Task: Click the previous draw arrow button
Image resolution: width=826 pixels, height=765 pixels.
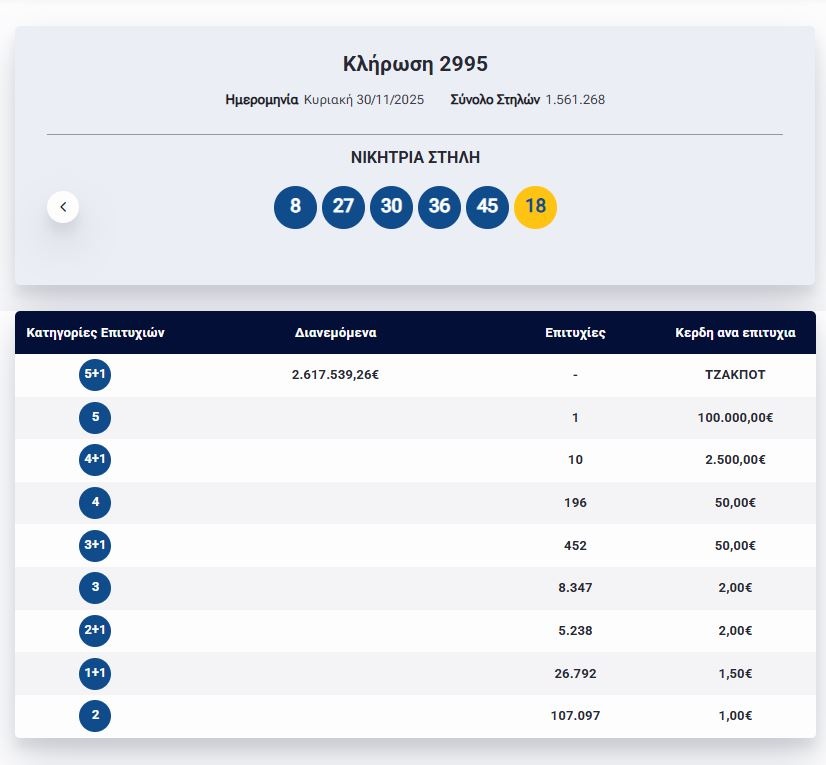Action: 63,207
